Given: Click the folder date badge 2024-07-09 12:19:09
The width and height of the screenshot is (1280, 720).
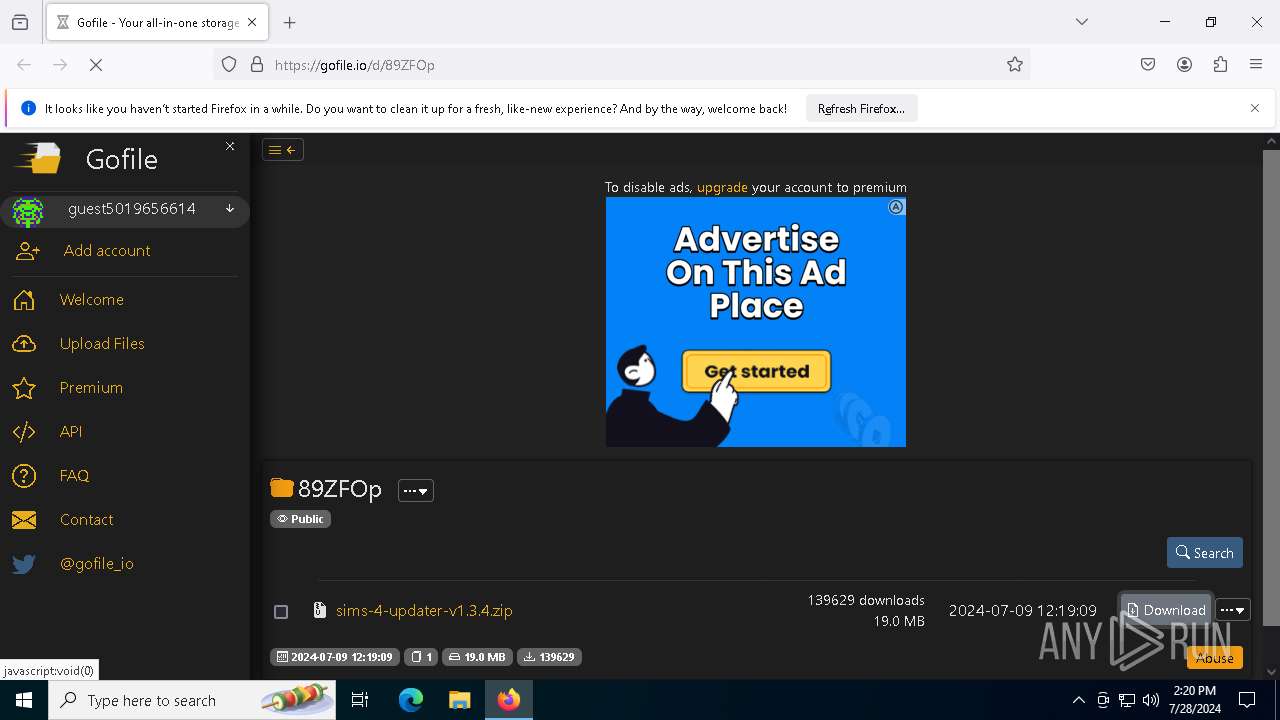Looking at the screenshot, I should coord(335,657).
